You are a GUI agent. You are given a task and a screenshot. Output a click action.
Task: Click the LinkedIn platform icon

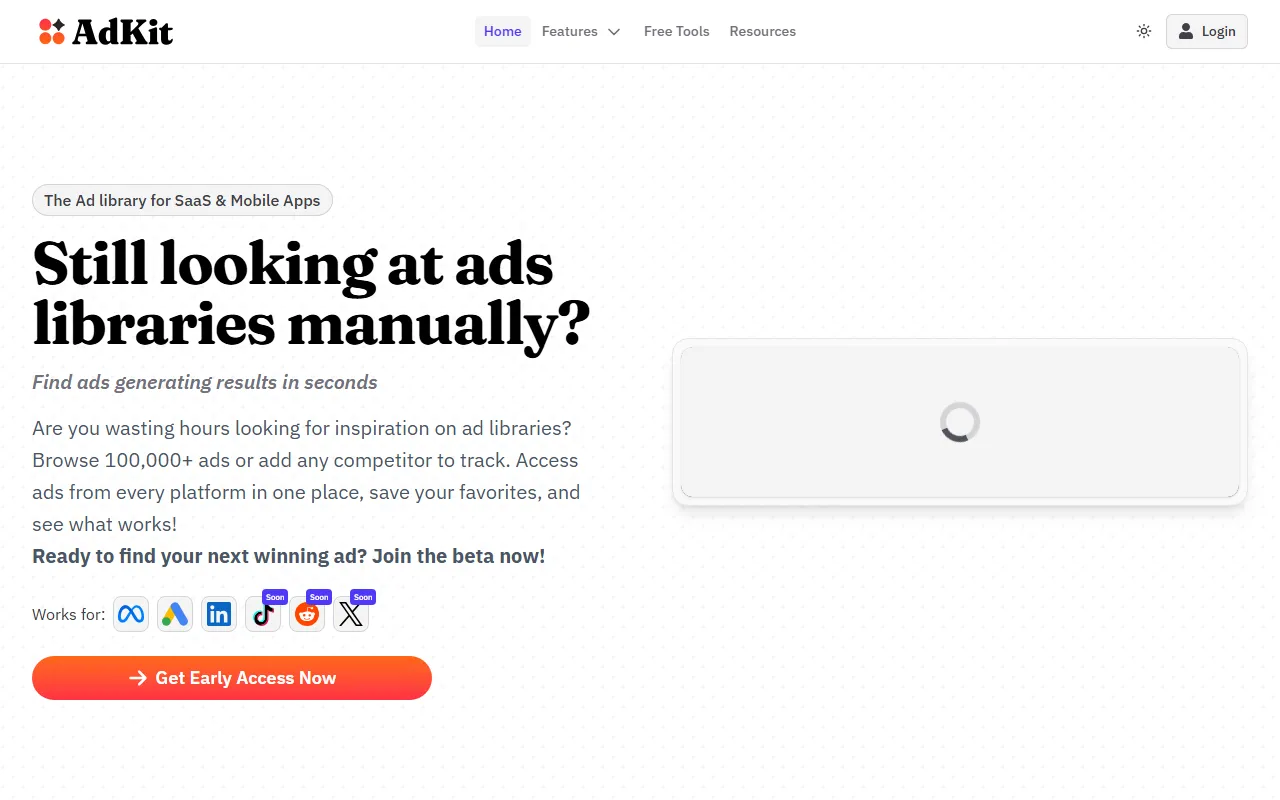[219, 614]
